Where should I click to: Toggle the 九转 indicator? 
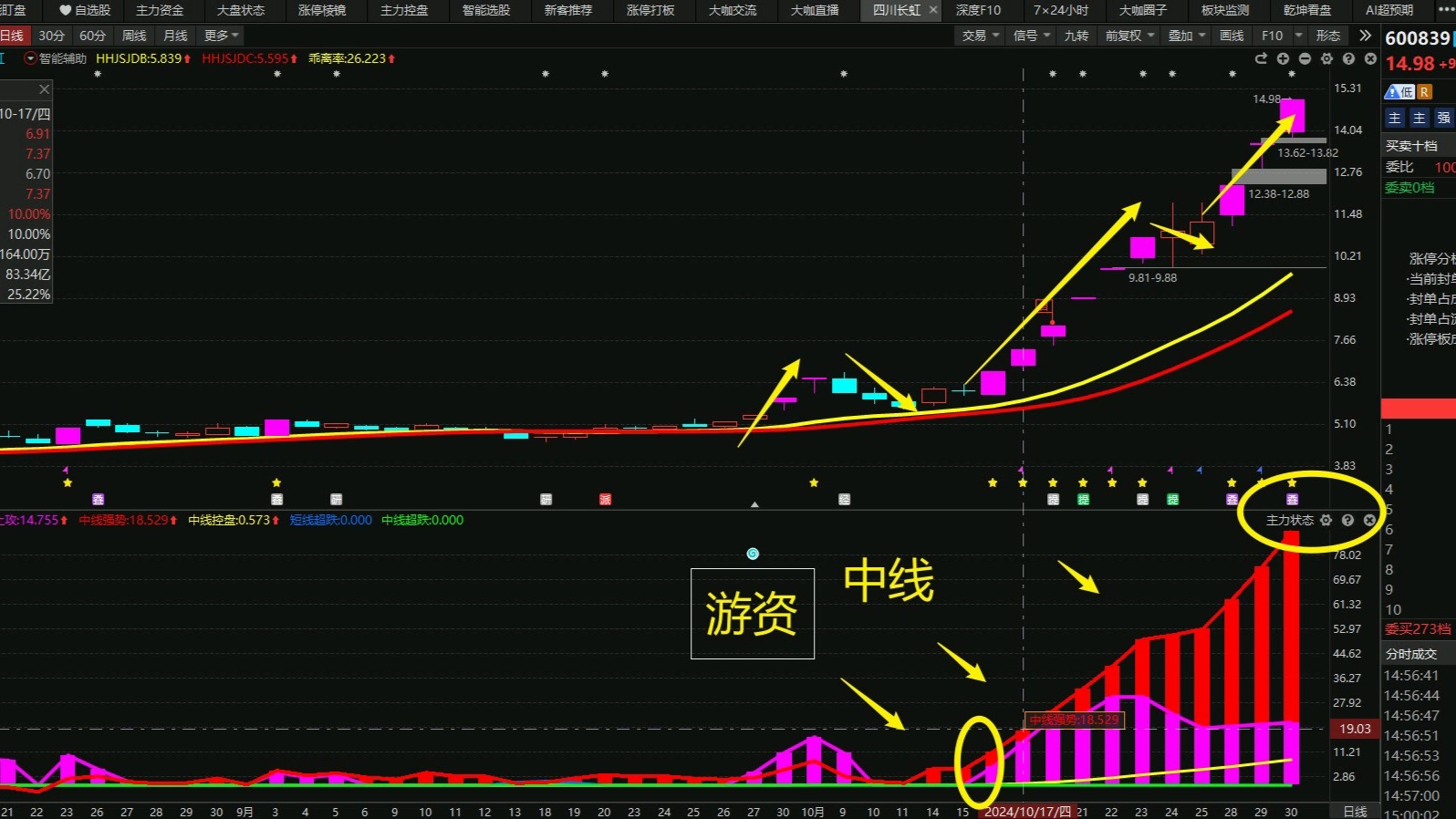coord(1076,36)
